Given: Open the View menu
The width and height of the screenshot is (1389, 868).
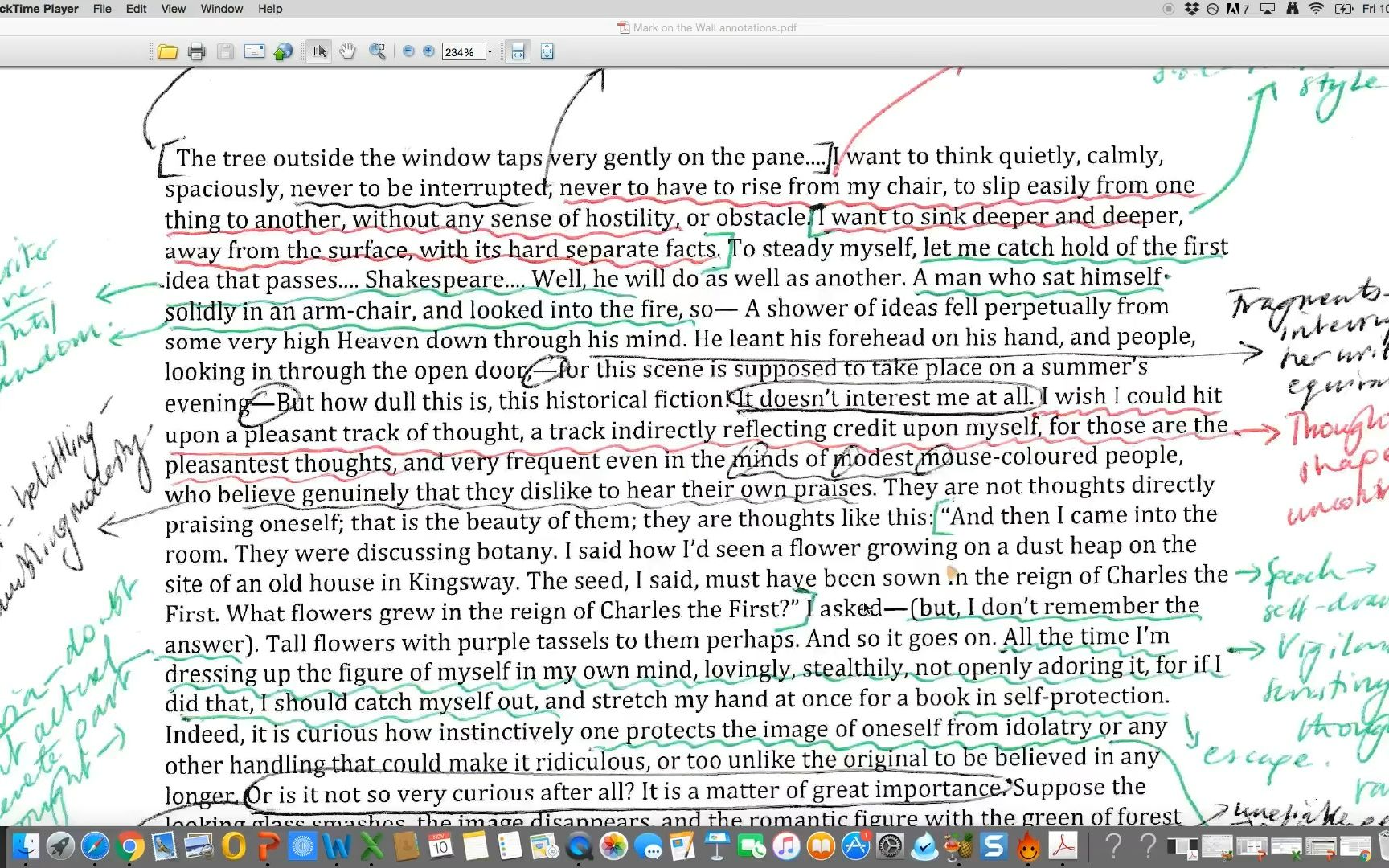Looking at the screenshot, I should (x=173, y=9).
